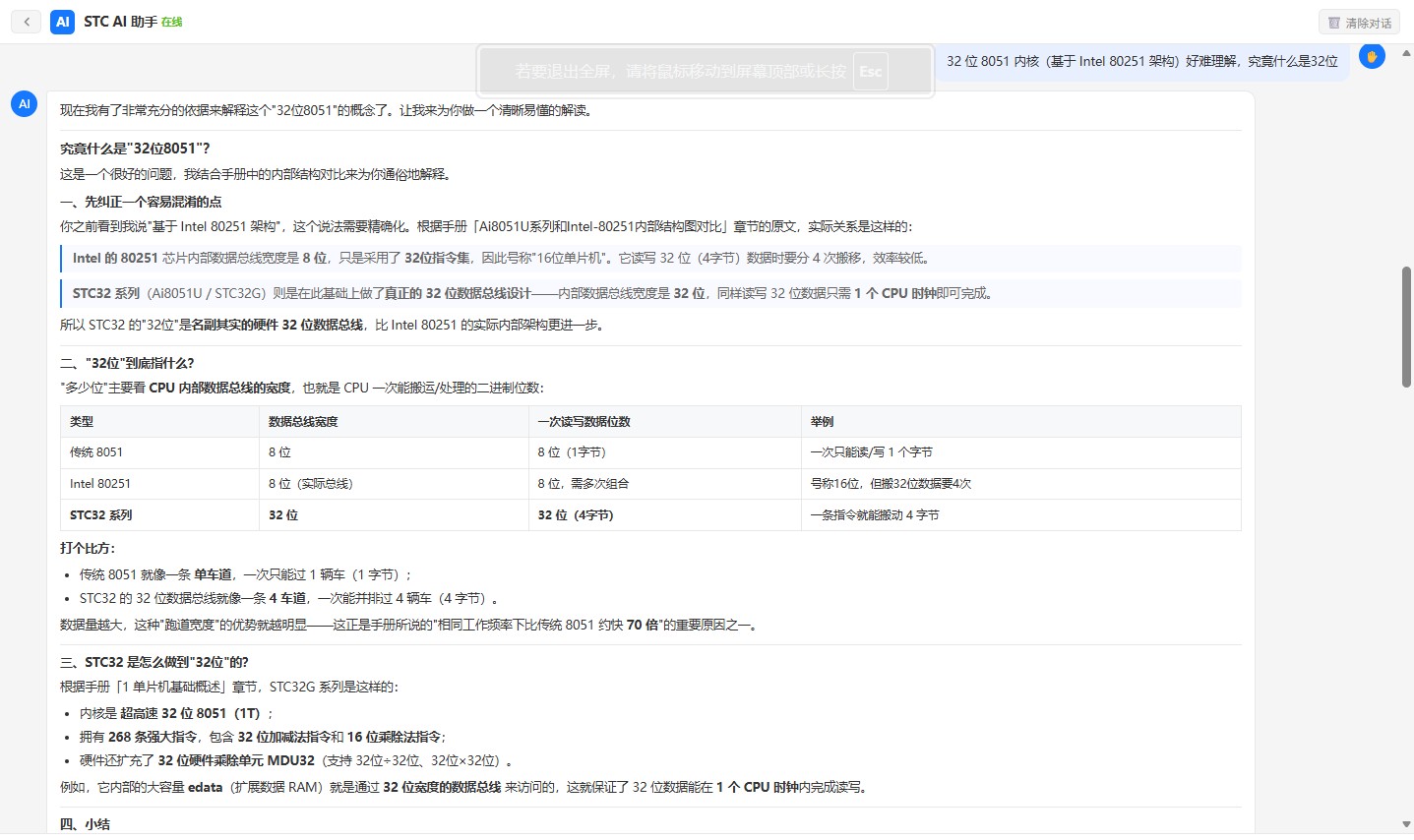
Task: Click the green 在线 status label
Action: [x=172, y=22]
